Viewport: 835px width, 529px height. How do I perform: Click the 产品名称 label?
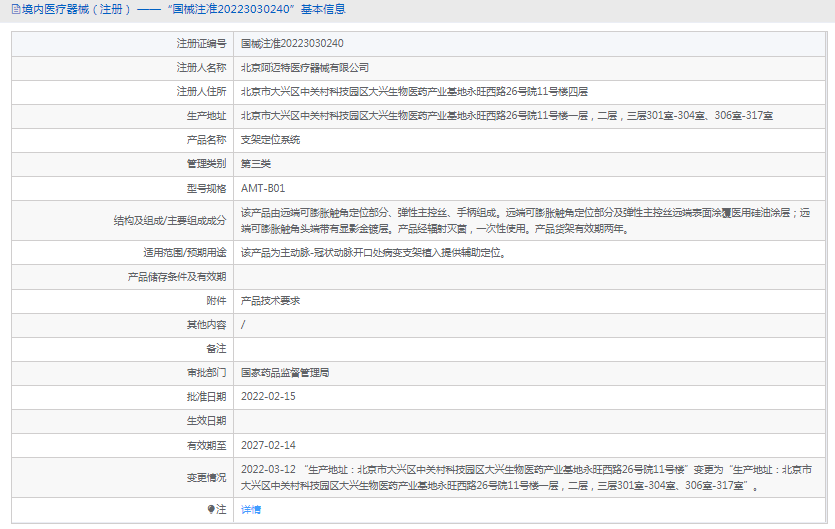206,140
